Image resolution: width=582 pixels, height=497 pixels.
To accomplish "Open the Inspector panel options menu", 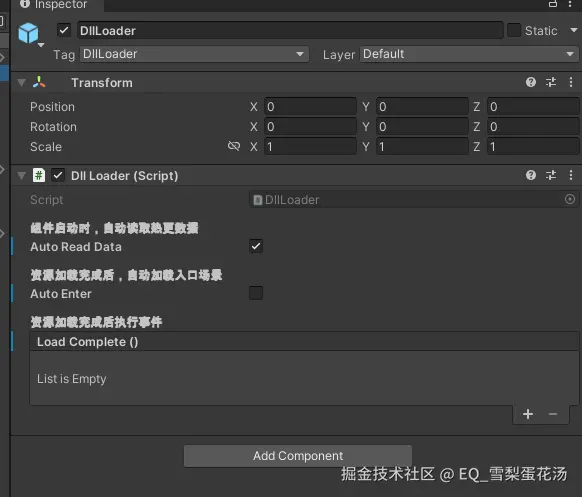I will tap(570, 4).
